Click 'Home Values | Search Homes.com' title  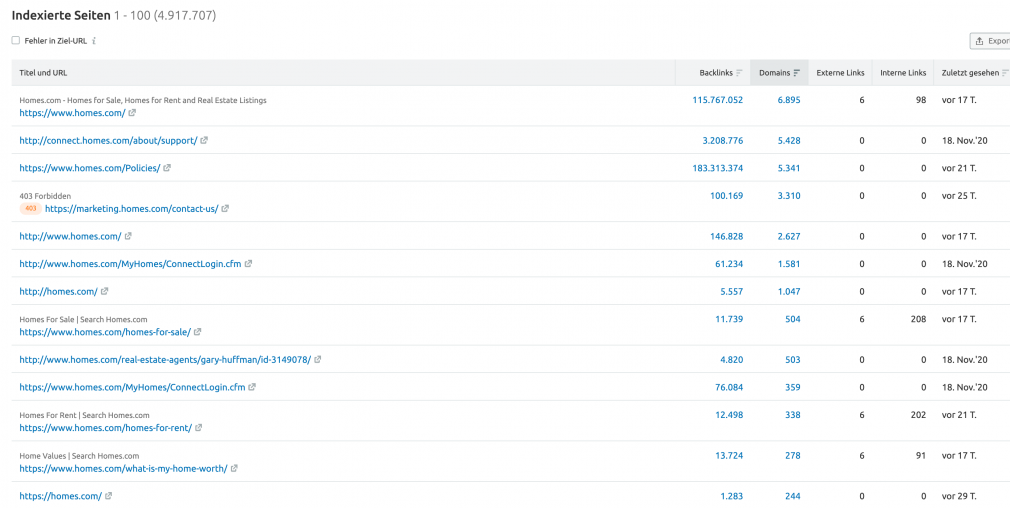click(x=79, y=456)
